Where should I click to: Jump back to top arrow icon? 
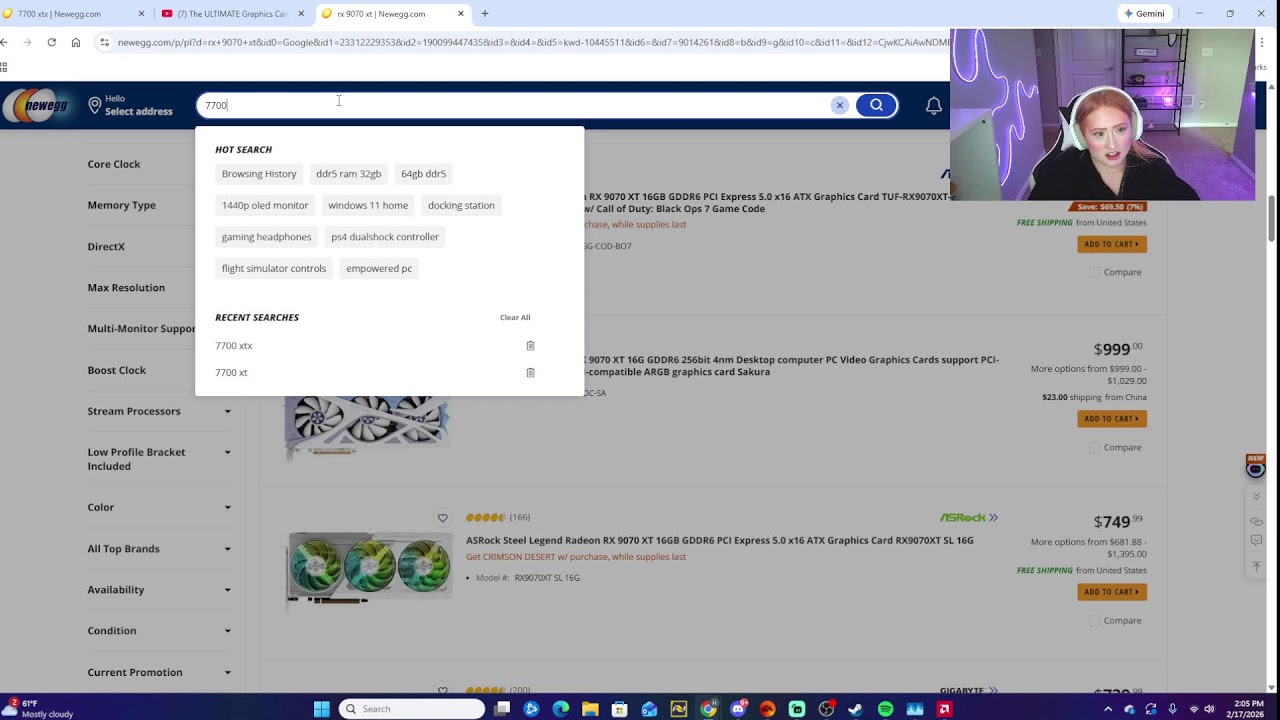(x=1256, y=567)
